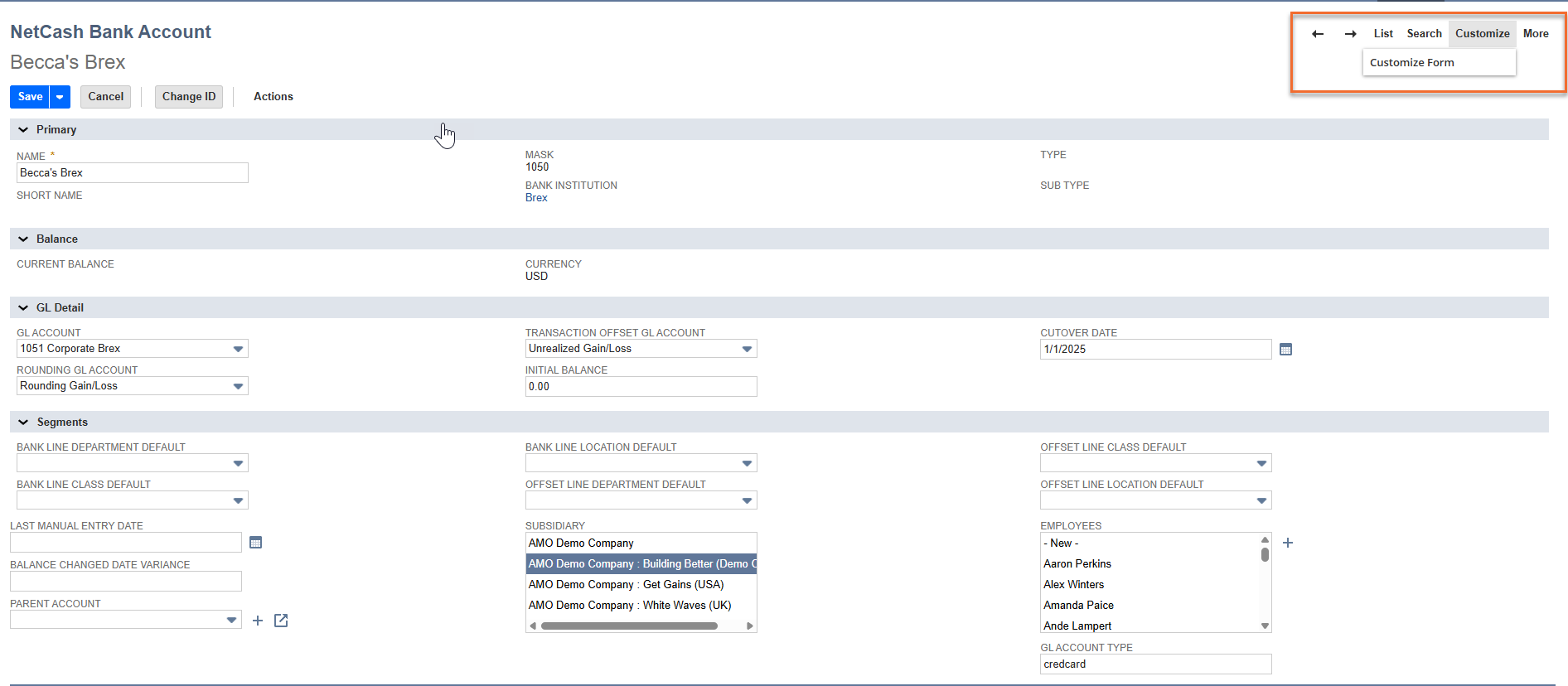Click the back arrow navigation icon

pos(1317,34)
